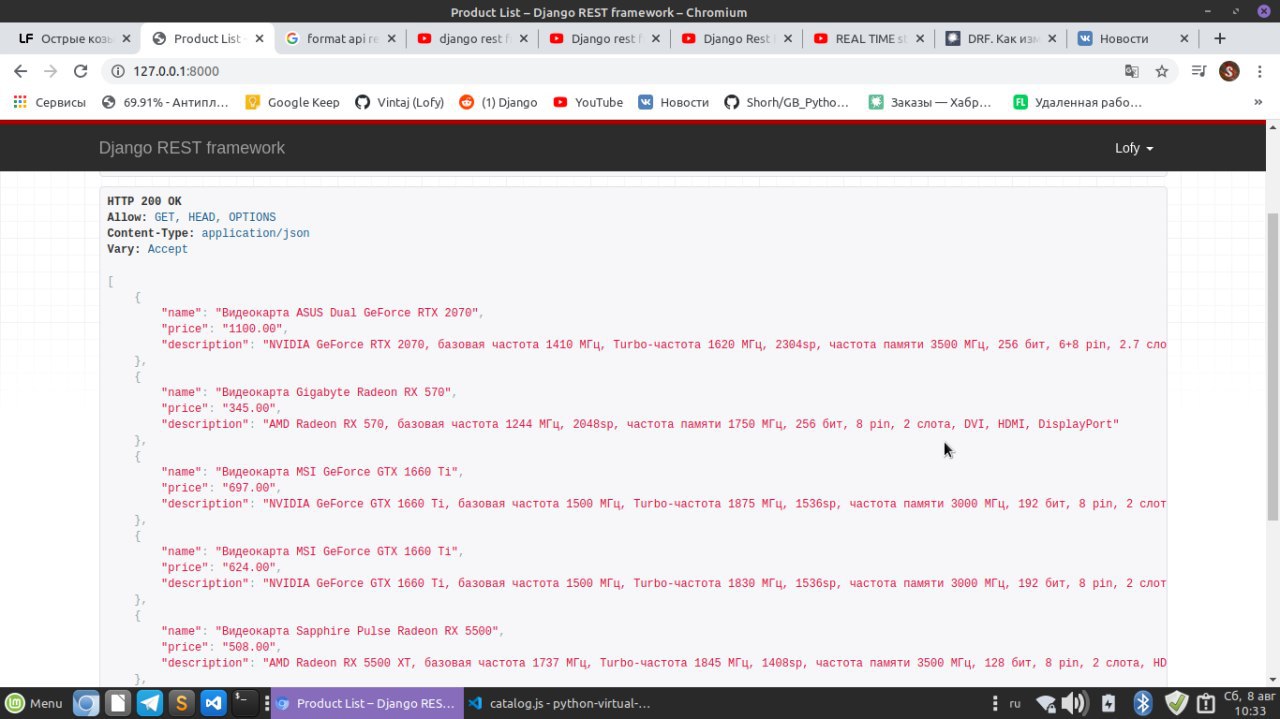1280x719 pixels.
Task: Click the price value "624.00"
Action: [x=251, y=568]
